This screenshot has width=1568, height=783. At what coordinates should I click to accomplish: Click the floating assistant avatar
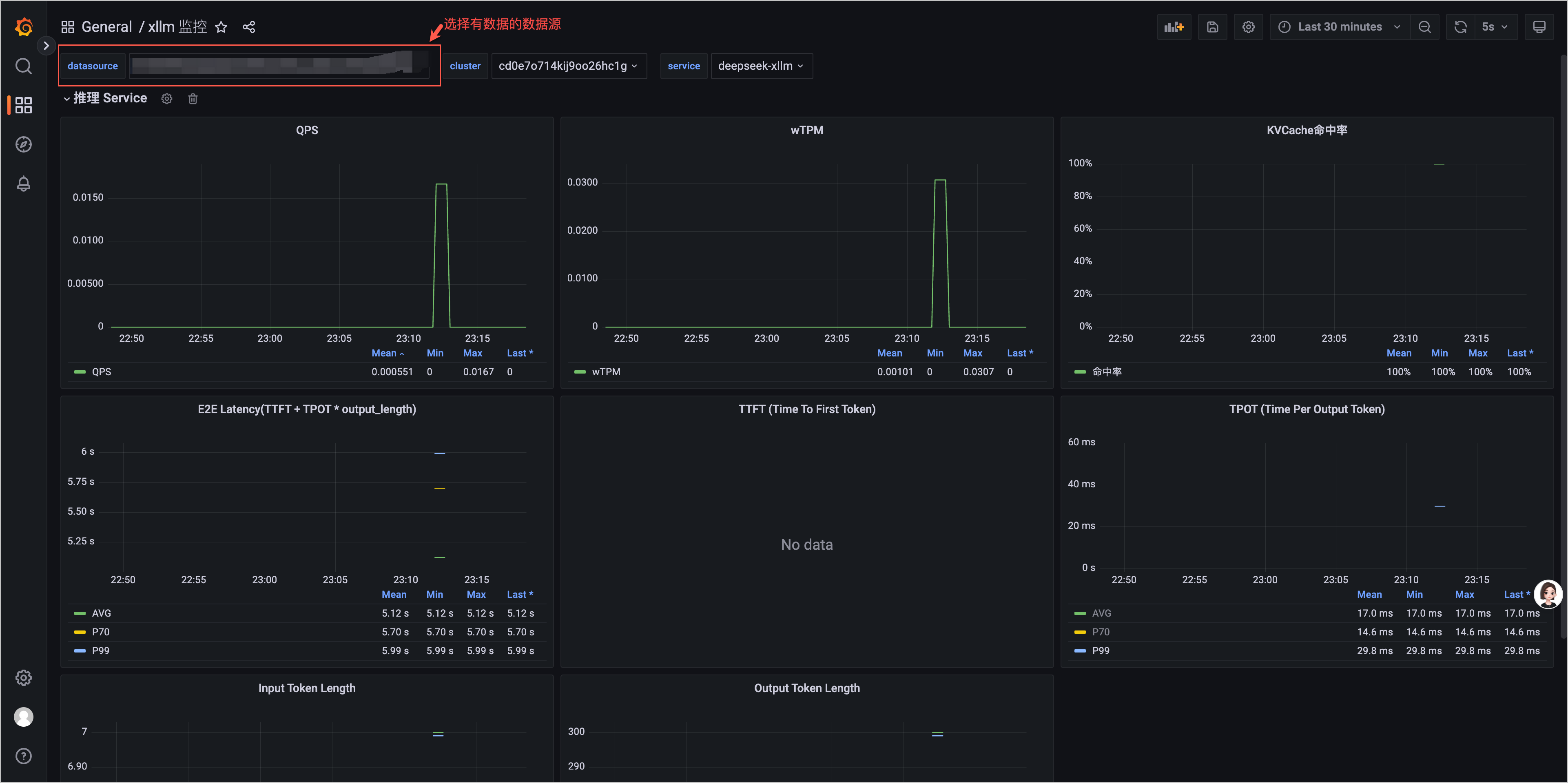(1548, 595)
